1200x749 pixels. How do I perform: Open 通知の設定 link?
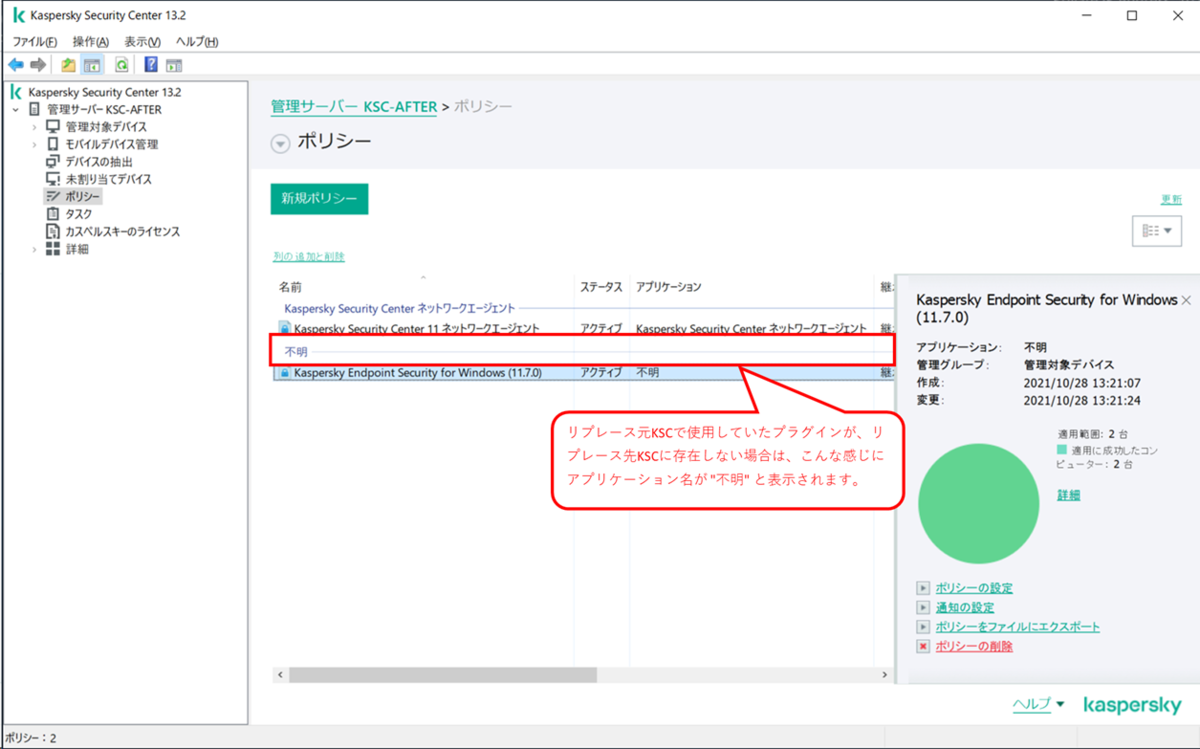pyautogui.click(x=965, y=607)
